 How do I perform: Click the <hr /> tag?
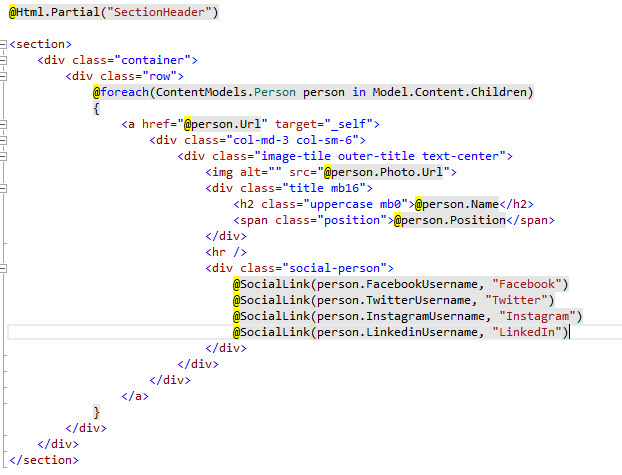226,252
